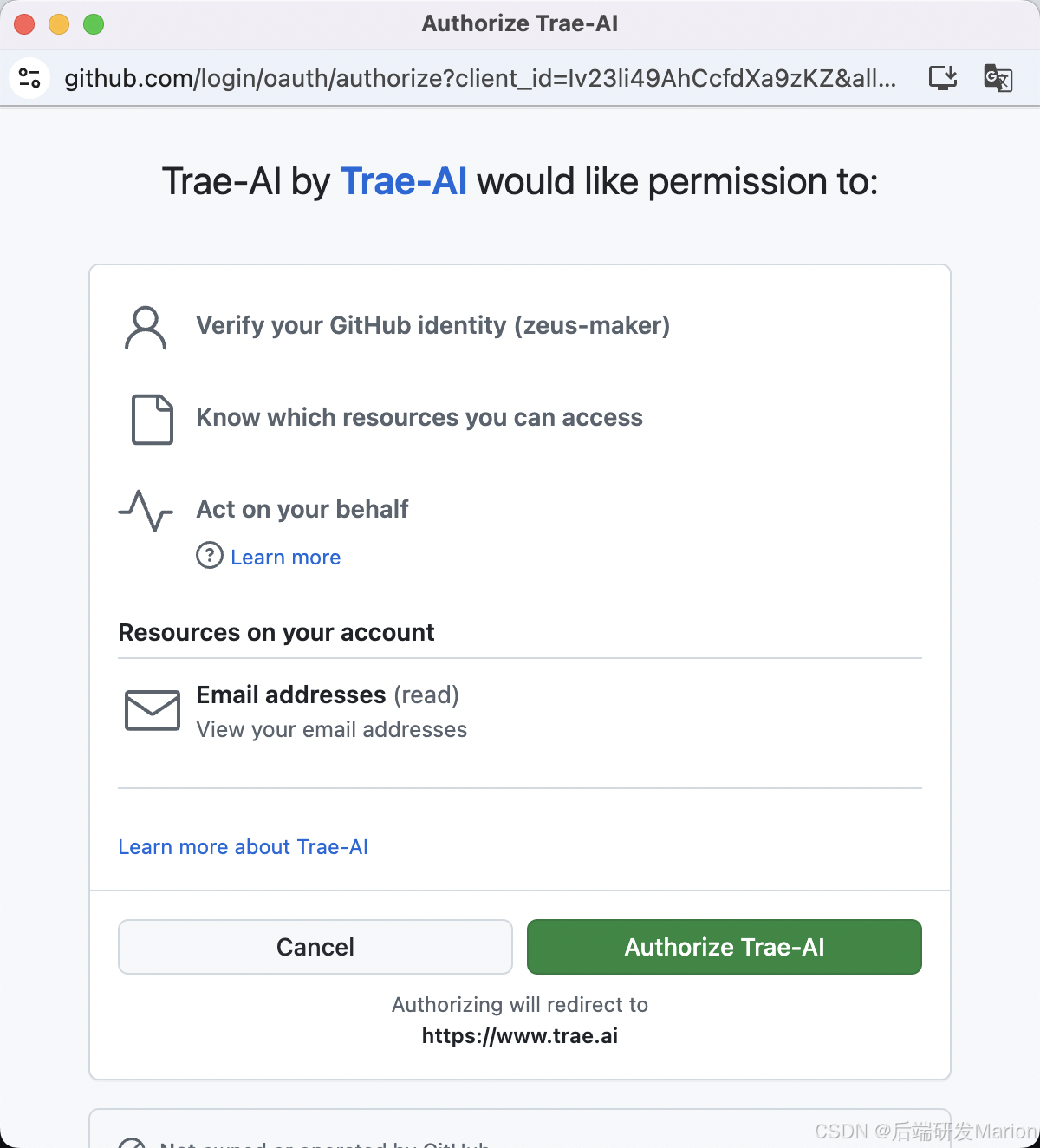1040x1148 pixels.
Task: Open the blue Trae-AI link in heading
Action: coord(403,182)
